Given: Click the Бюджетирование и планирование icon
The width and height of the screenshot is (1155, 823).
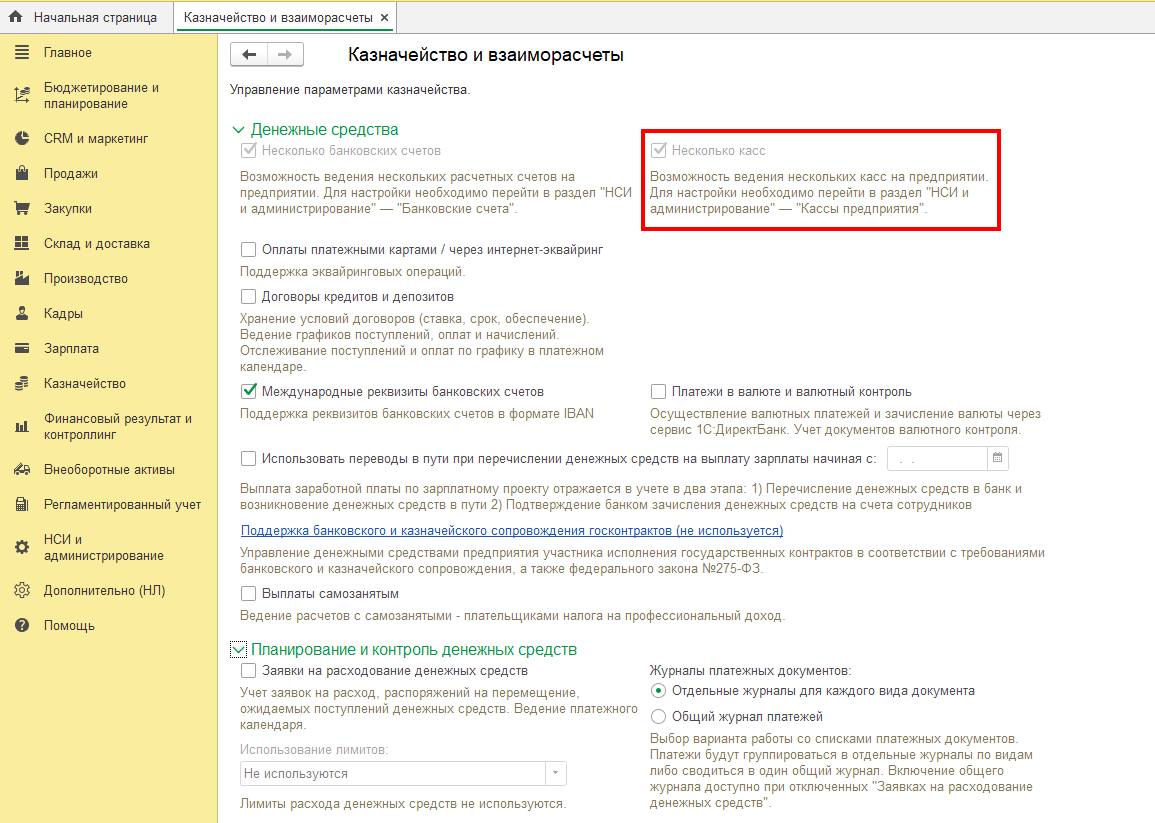Looking at the screenshot, I should [x=22, y=95].
